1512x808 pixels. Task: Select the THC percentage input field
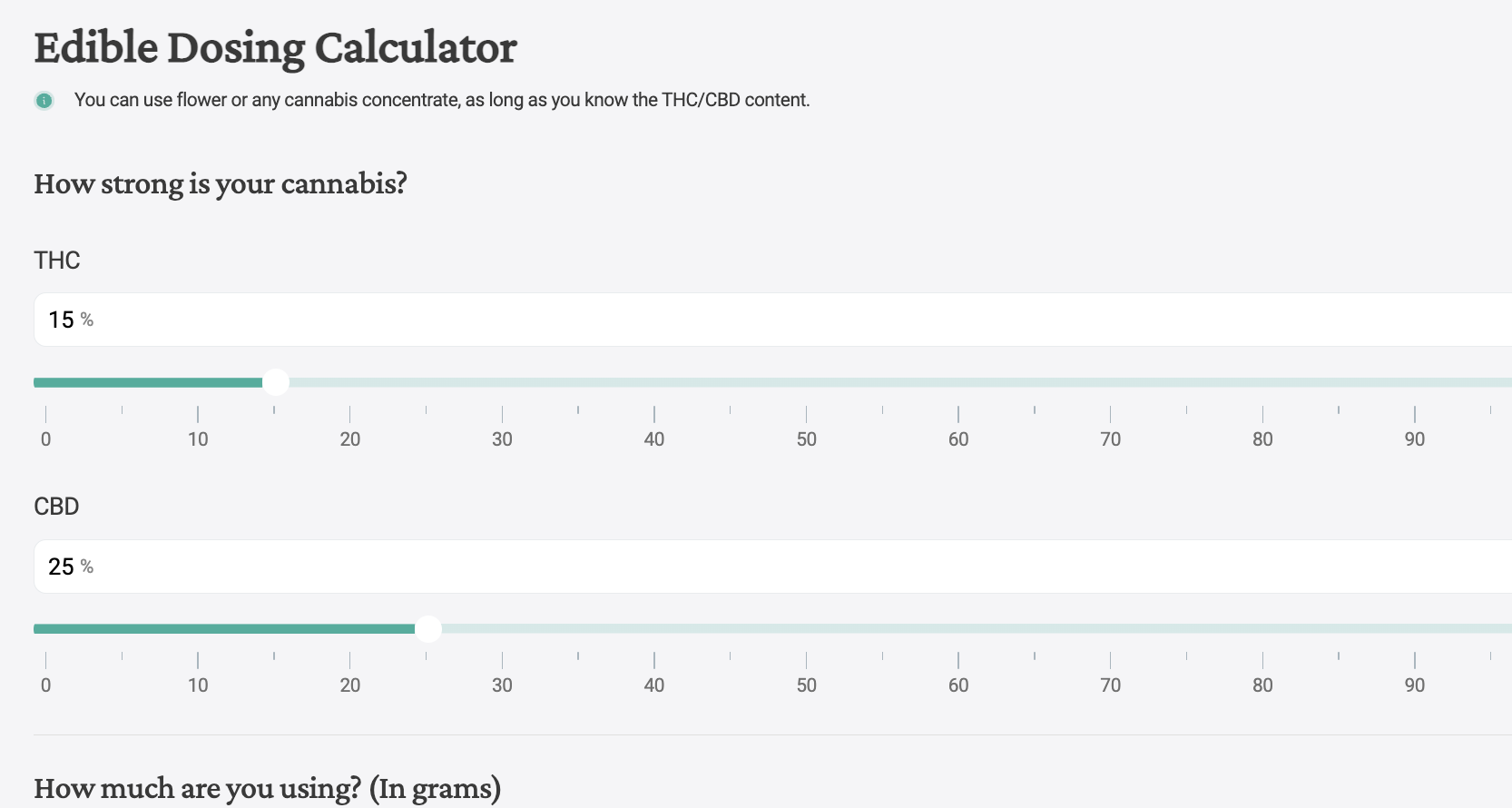pos(363,320)
